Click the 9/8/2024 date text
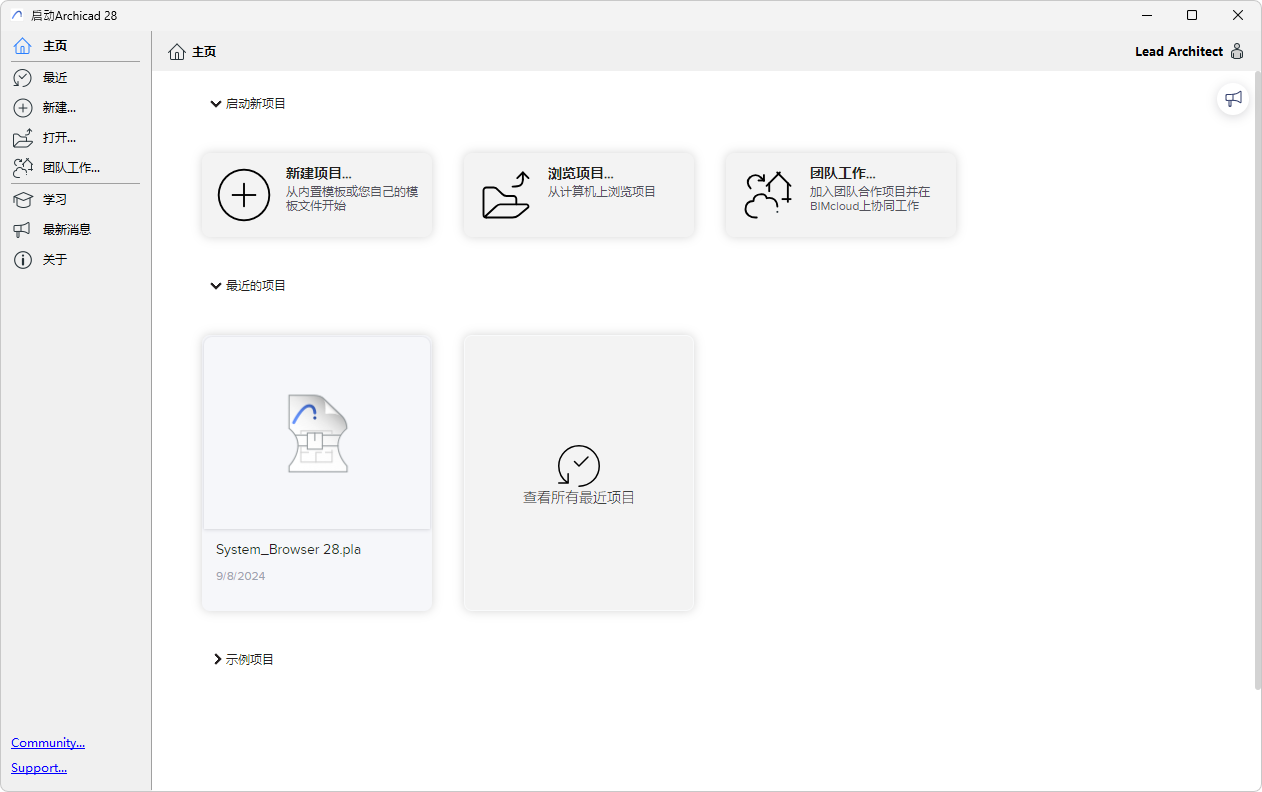 point(241,576)
